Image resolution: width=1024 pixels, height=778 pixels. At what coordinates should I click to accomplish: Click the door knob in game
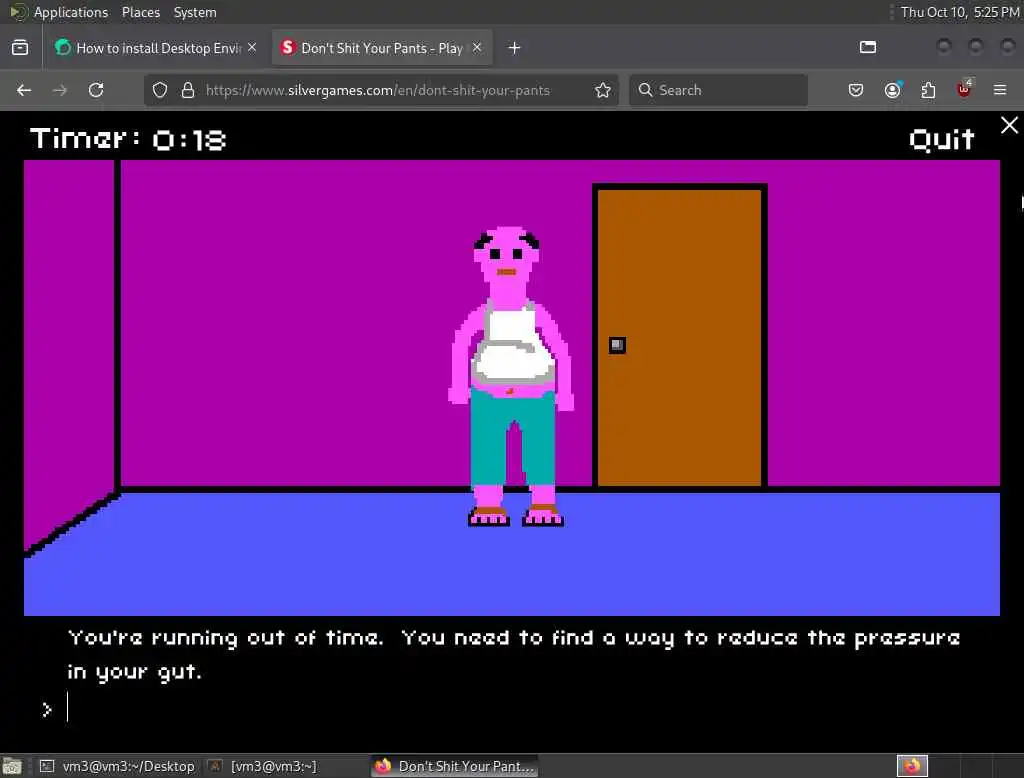(617, 345)
